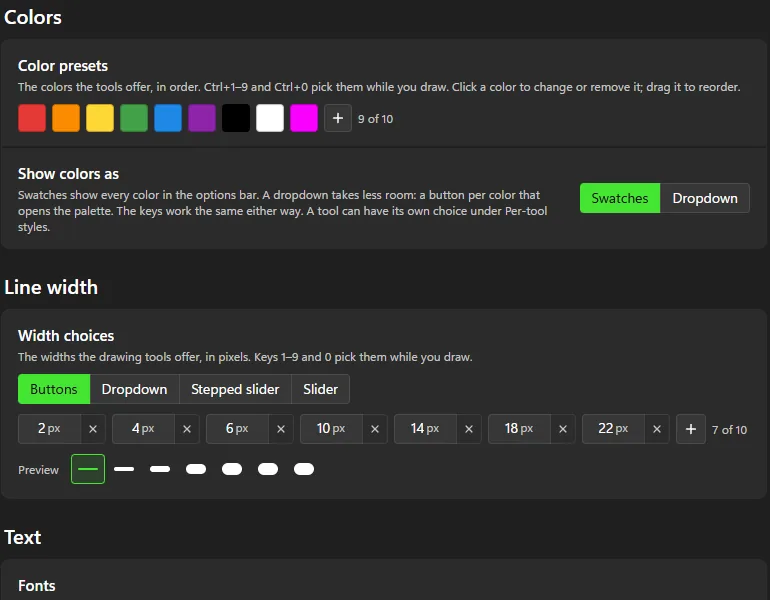This screenshot has width=770, height=600.
Task: Add a new color preset with plus button
Action: [338, 118]
